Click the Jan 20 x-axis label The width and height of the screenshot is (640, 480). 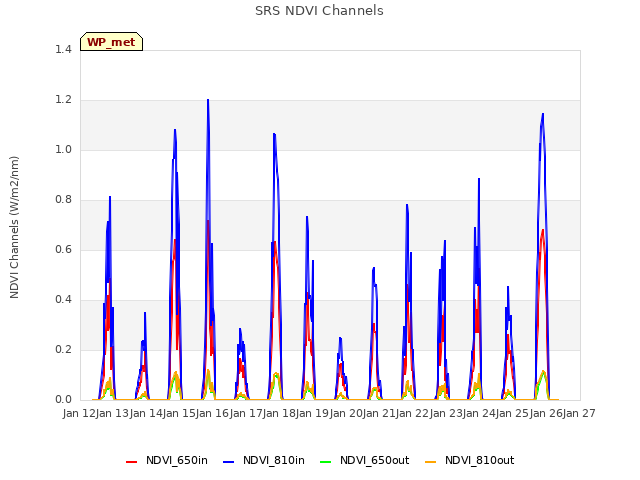pos(346,413)
